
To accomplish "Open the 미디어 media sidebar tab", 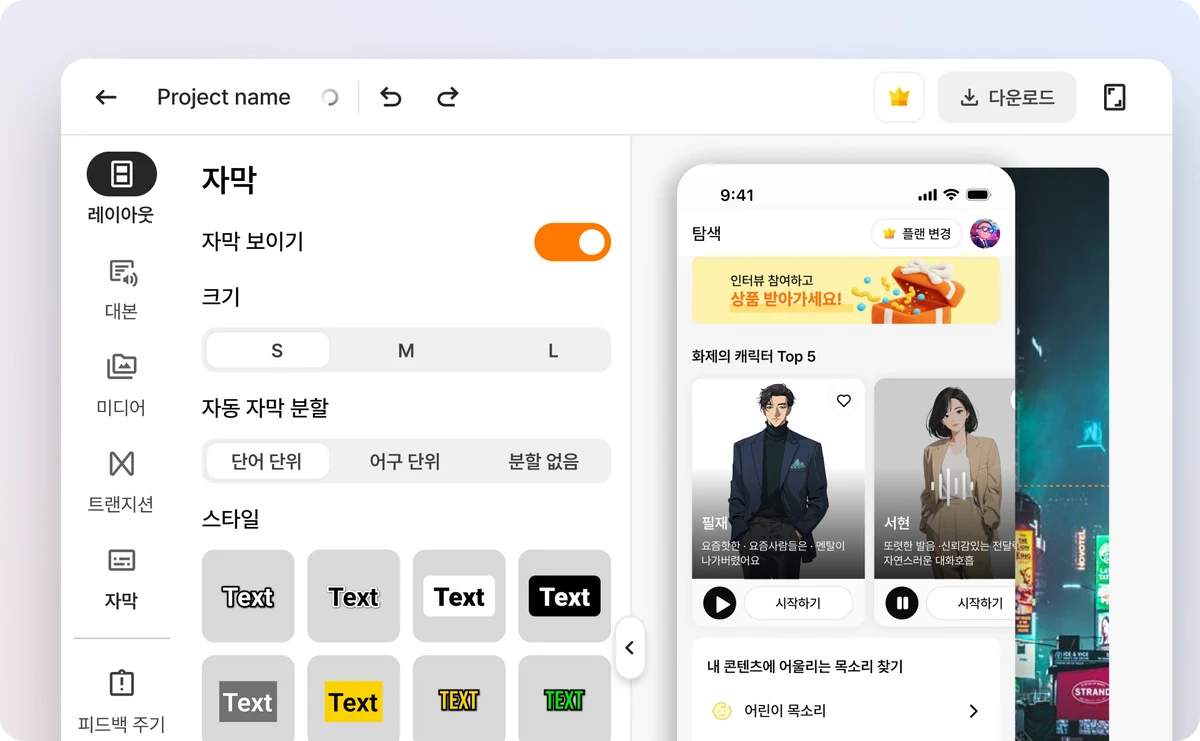I will [x=121, y=385].
